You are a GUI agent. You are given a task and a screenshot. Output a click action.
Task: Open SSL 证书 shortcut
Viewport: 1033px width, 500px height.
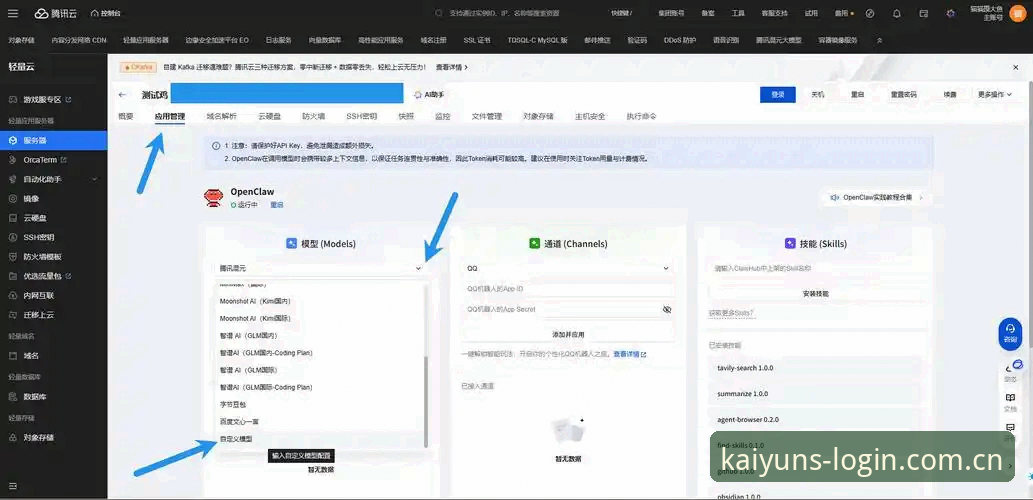point(479,40)
